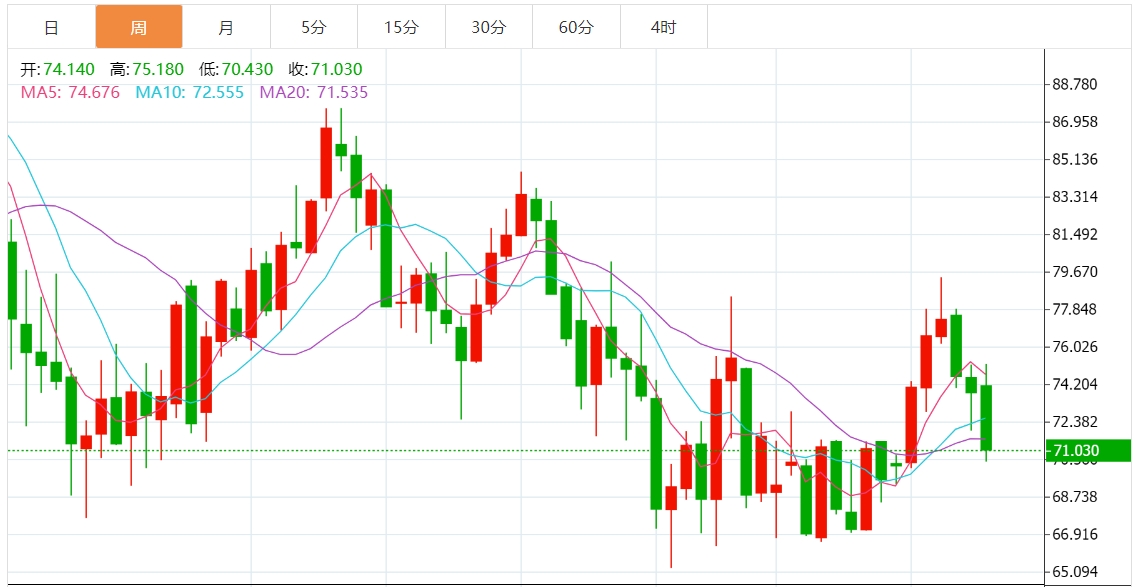Click the MA5: 74.676 indicator label
Image resolution: width=1136 pixels, height=587 pixels.
click(x=70, y=92)
